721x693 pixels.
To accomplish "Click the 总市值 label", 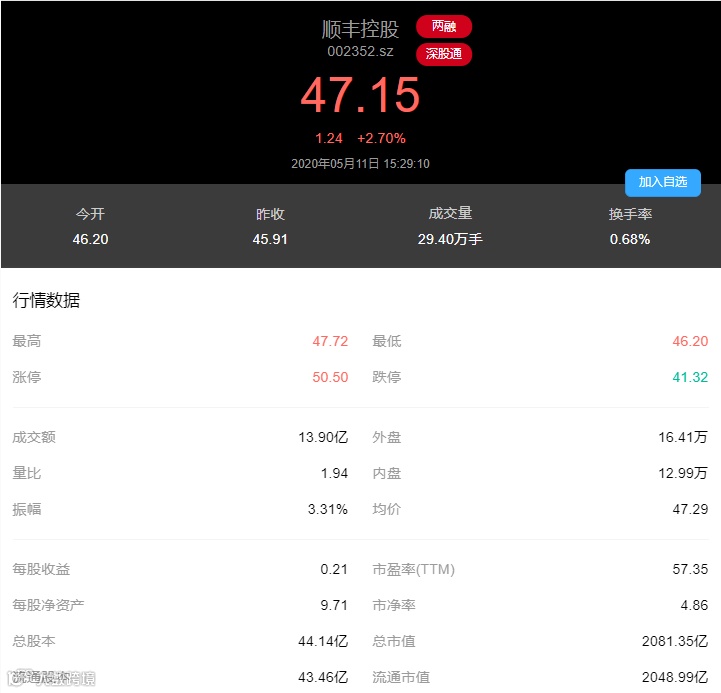I will [x=394, y=641].
